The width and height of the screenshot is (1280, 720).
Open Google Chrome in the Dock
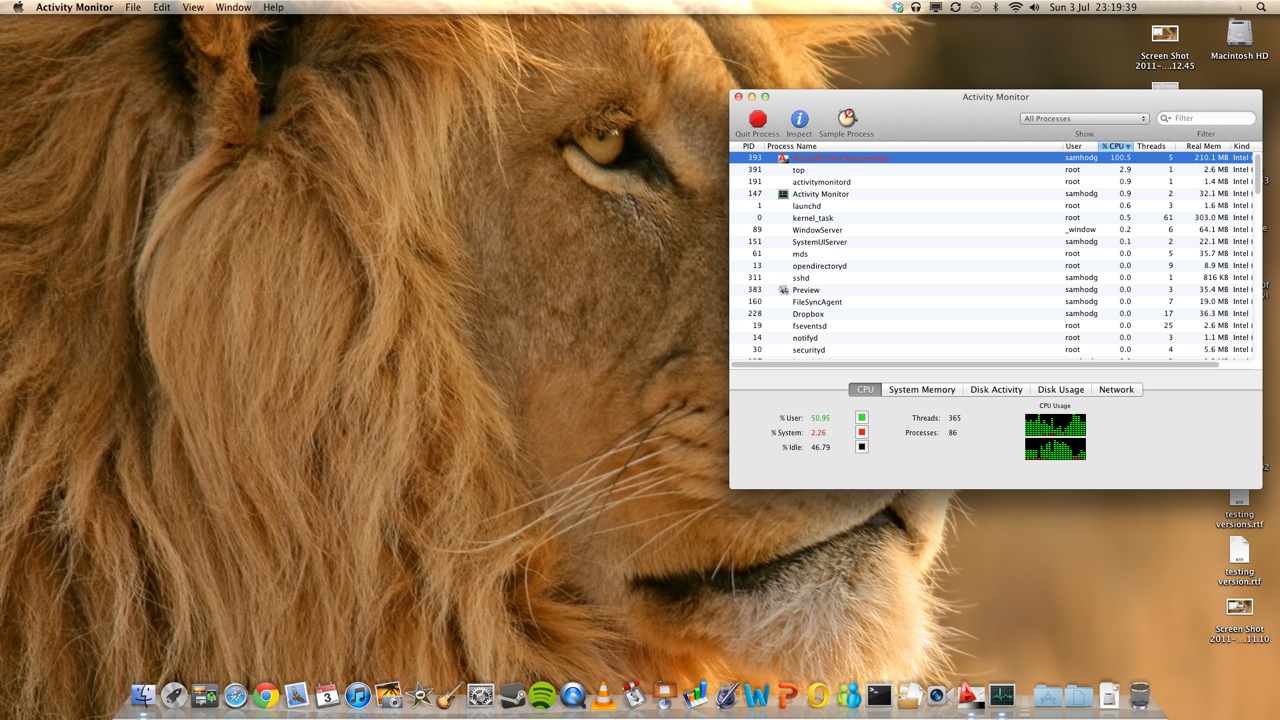pyautogui.click(x=266, y=695)
